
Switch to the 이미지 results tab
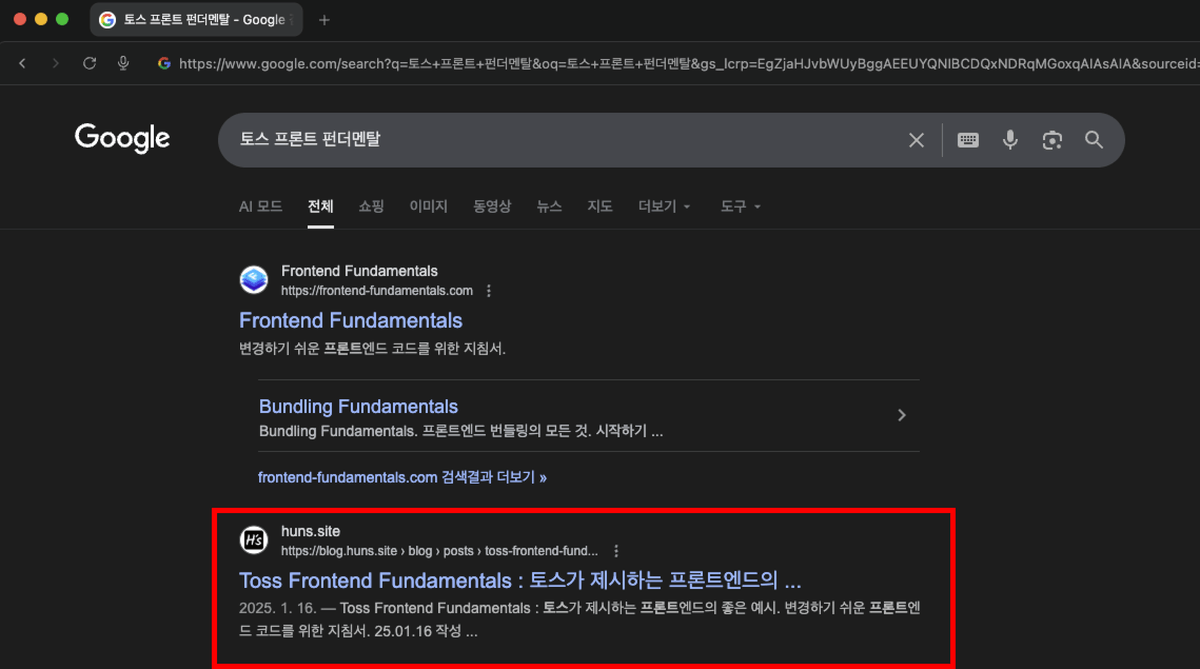(428, 206)
